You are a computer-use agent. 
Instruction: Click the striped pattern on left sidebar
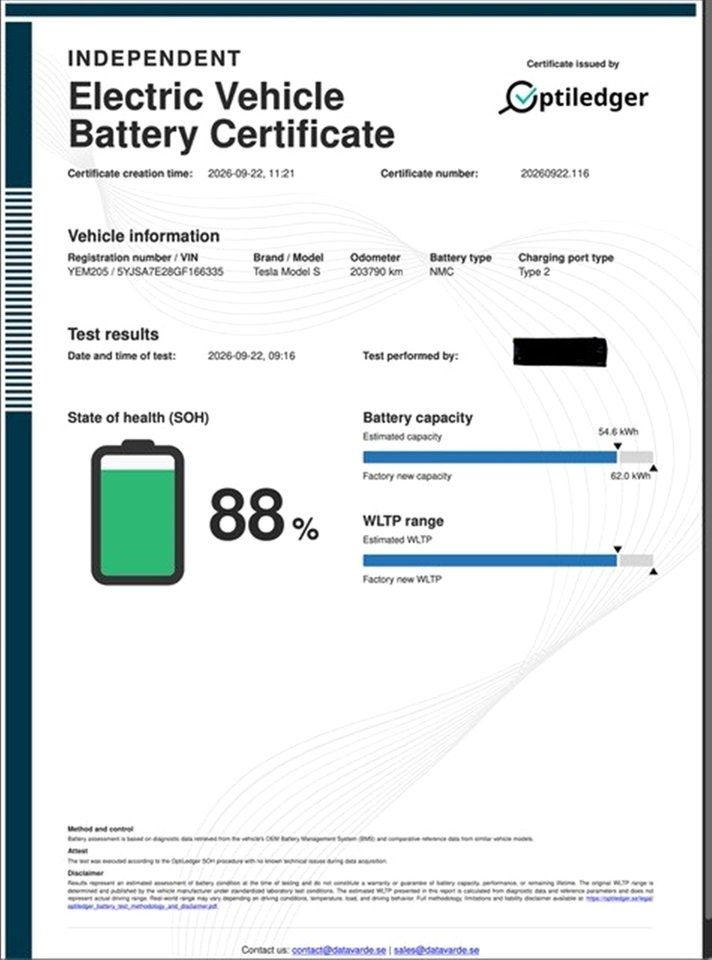point(18,300)
